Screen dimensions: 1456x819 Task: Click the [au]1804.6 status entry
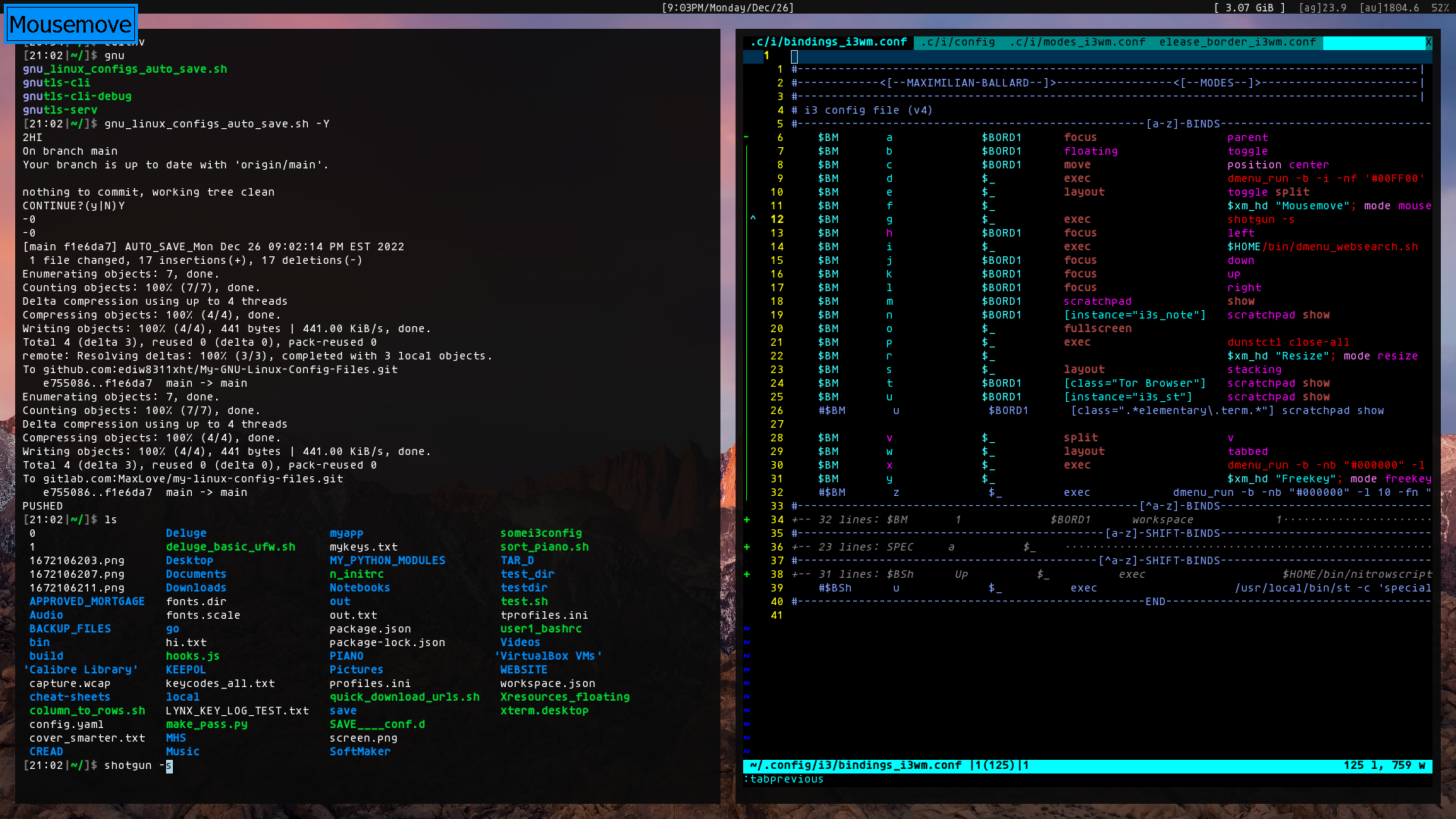(x=1389, y=8)
